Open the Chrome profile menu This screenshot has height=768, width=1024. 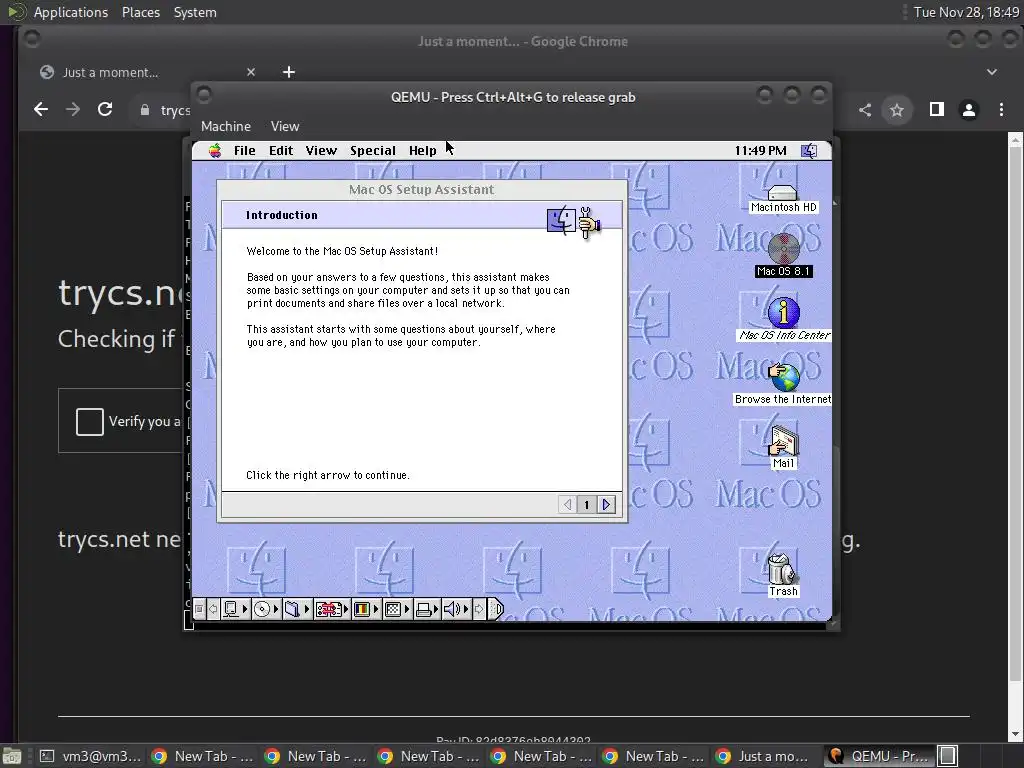click(x=968, y=110)
